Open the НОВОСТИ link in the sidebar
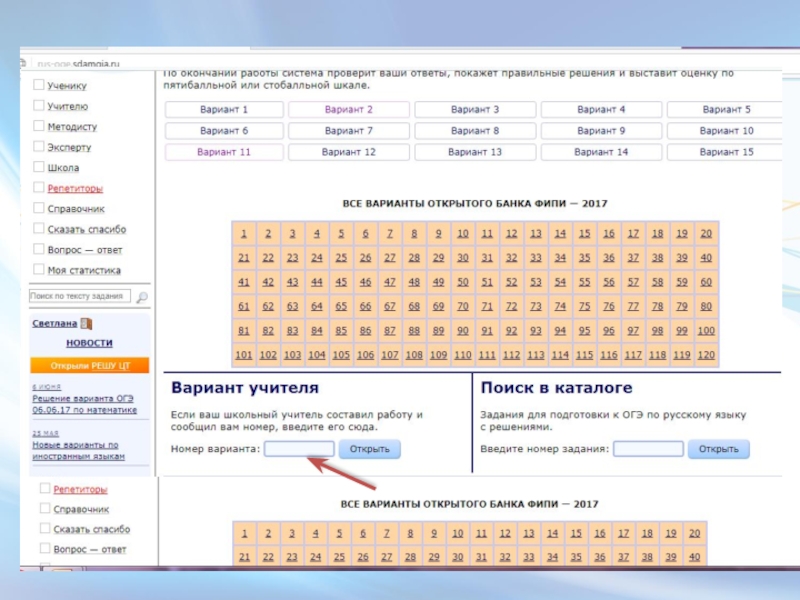This screenshot has height=600, width=800. coord(89,343)
